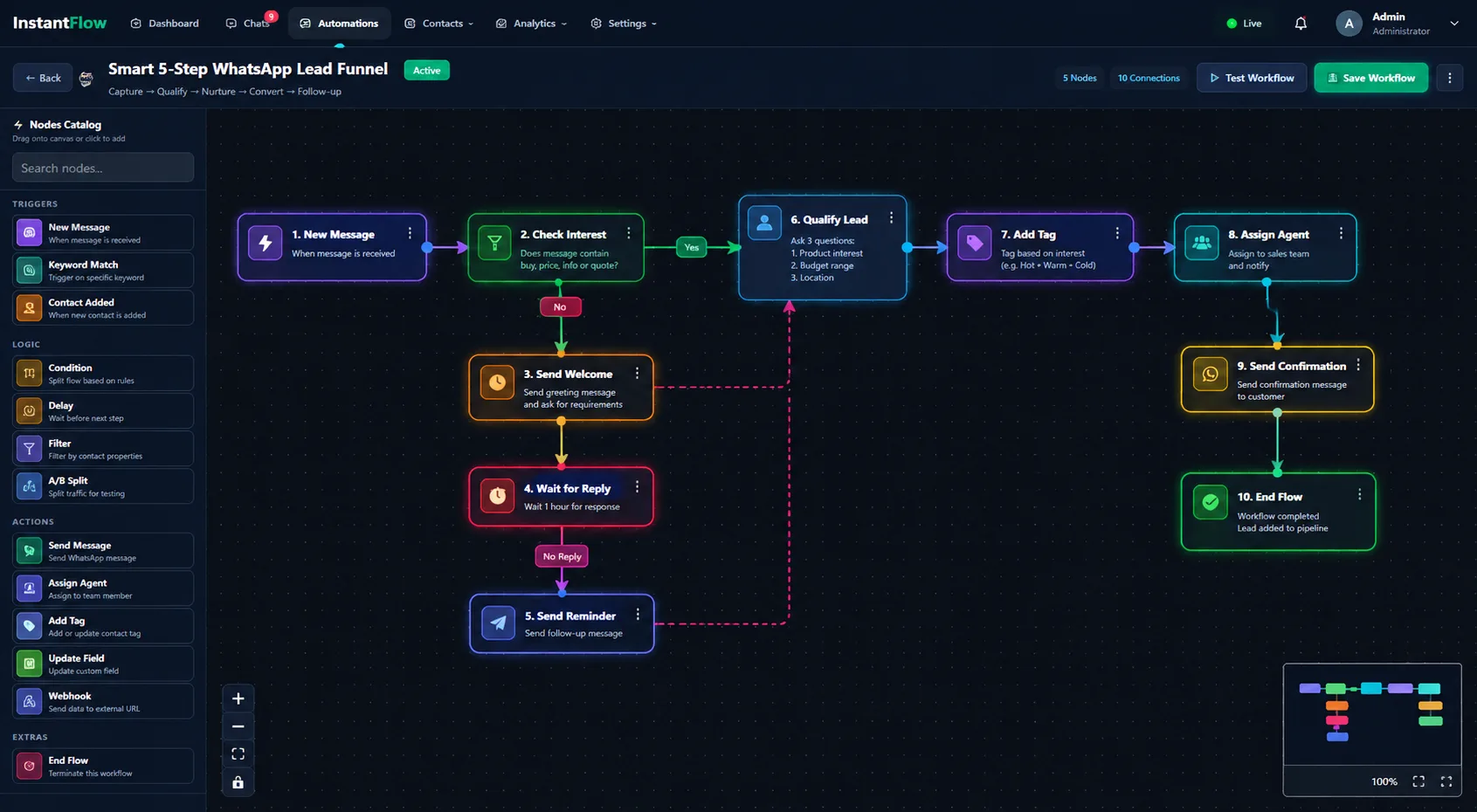Screen dimensions: 1477x812
Task: Click the workflow minimap preview
Action: (1371, 713)
